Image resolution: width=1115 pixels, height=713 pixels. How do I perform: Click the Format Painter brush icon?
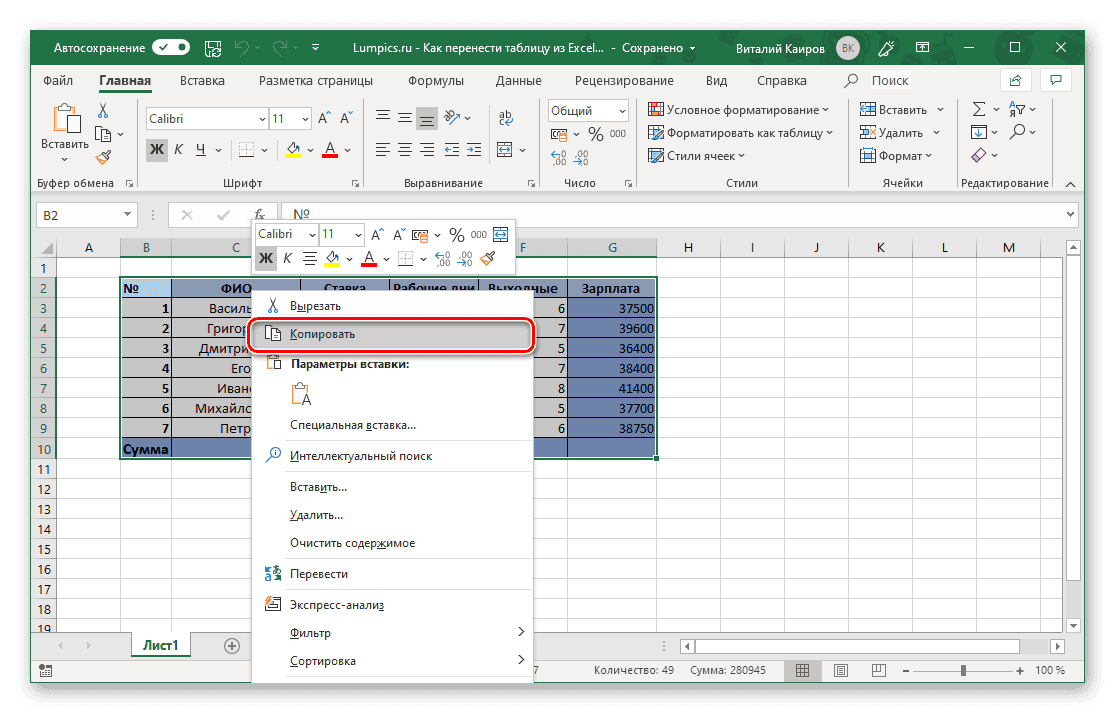coord(102,156)
